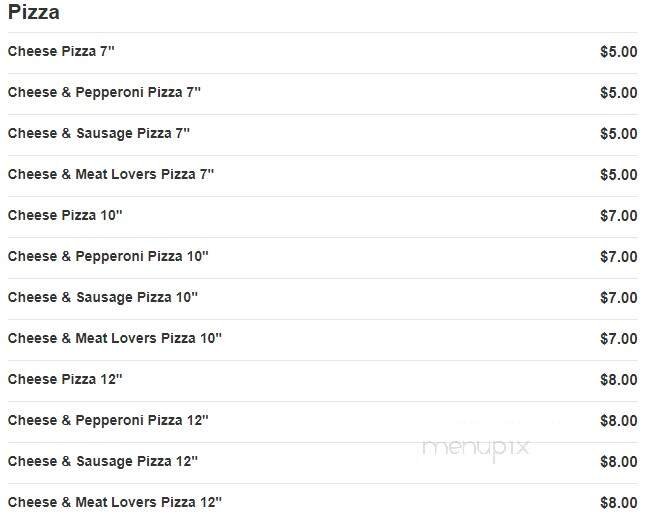Click the $8.00 price for Cheese Pizza 12"
Viewport: 655px width, 530px height.
(618, 380)
